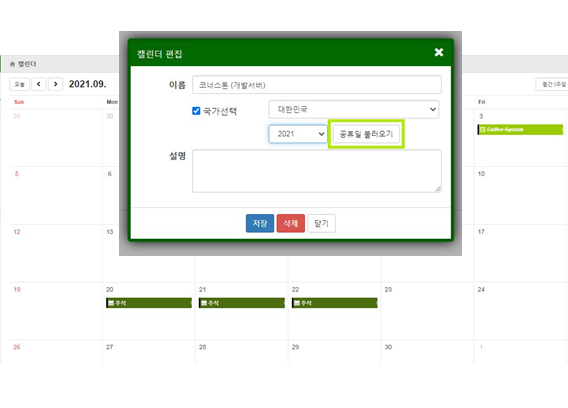568x408 pixels.
Task: Click the home icon beside 캘린더
Action: (12, 64)
